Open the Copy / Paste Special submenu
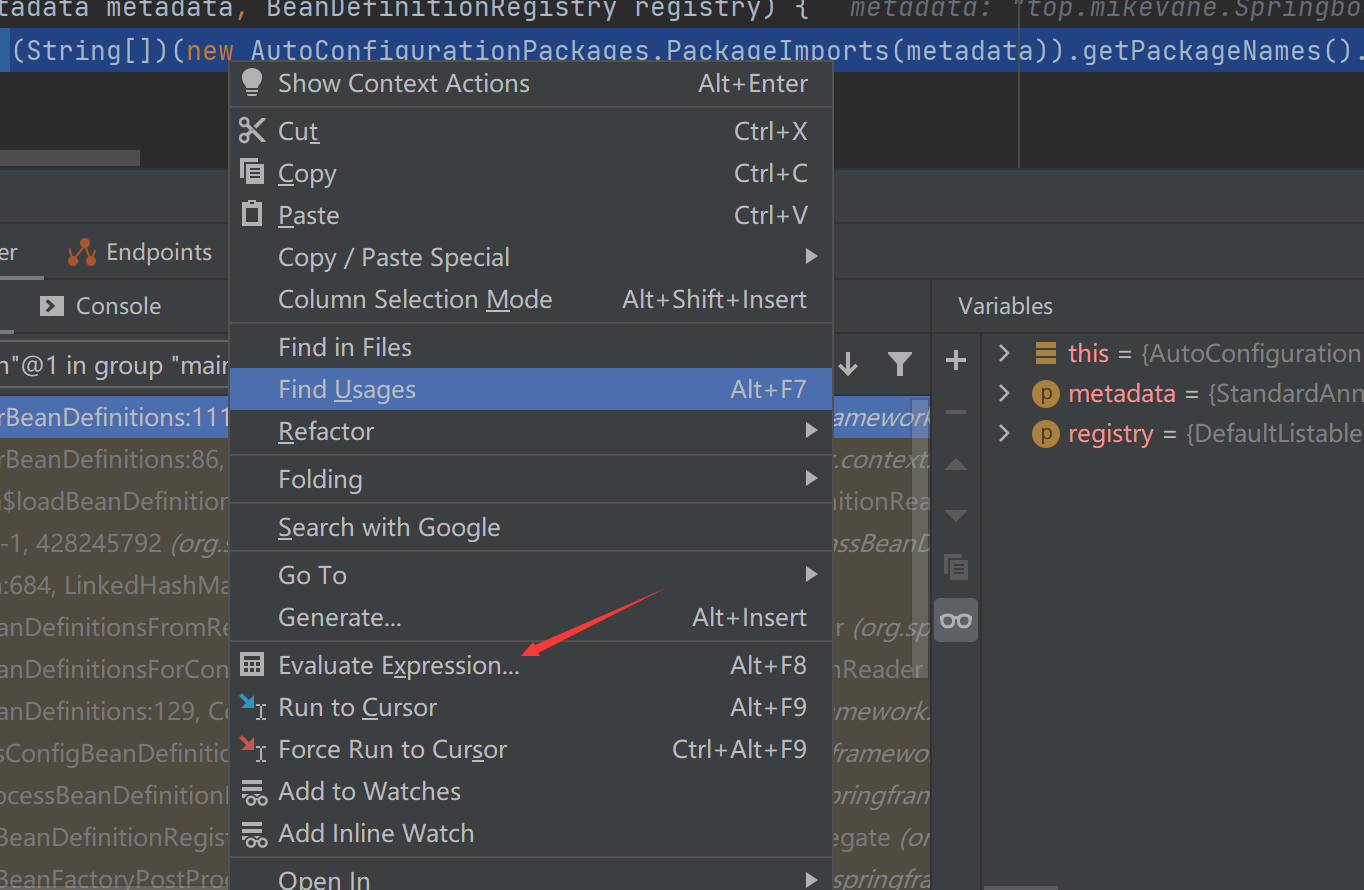The width and height of the screenshot is (1364, 890). (x=531, y=257)
